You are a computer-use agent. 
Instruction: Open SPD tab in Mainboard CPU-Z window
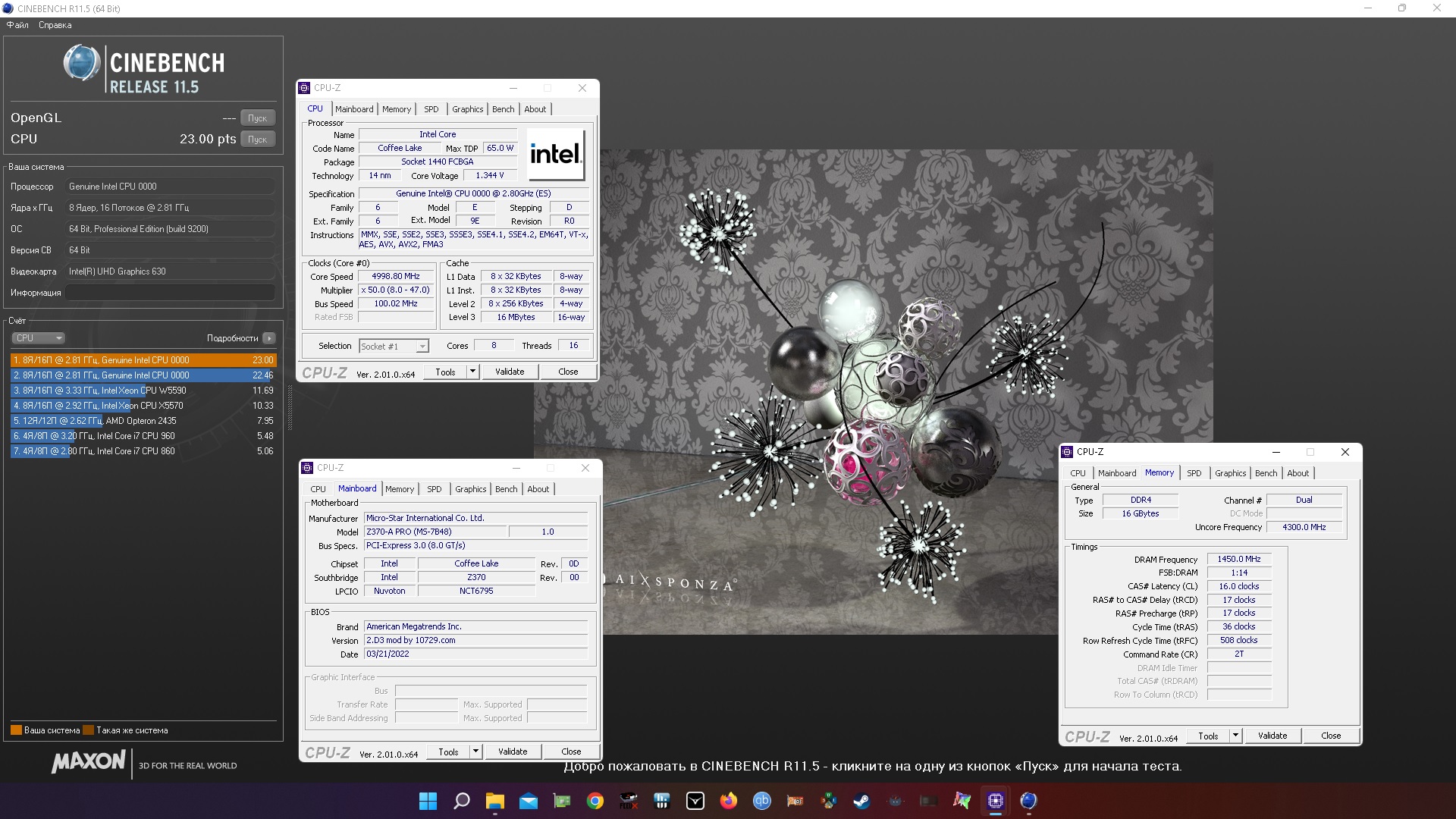[434, 489]
